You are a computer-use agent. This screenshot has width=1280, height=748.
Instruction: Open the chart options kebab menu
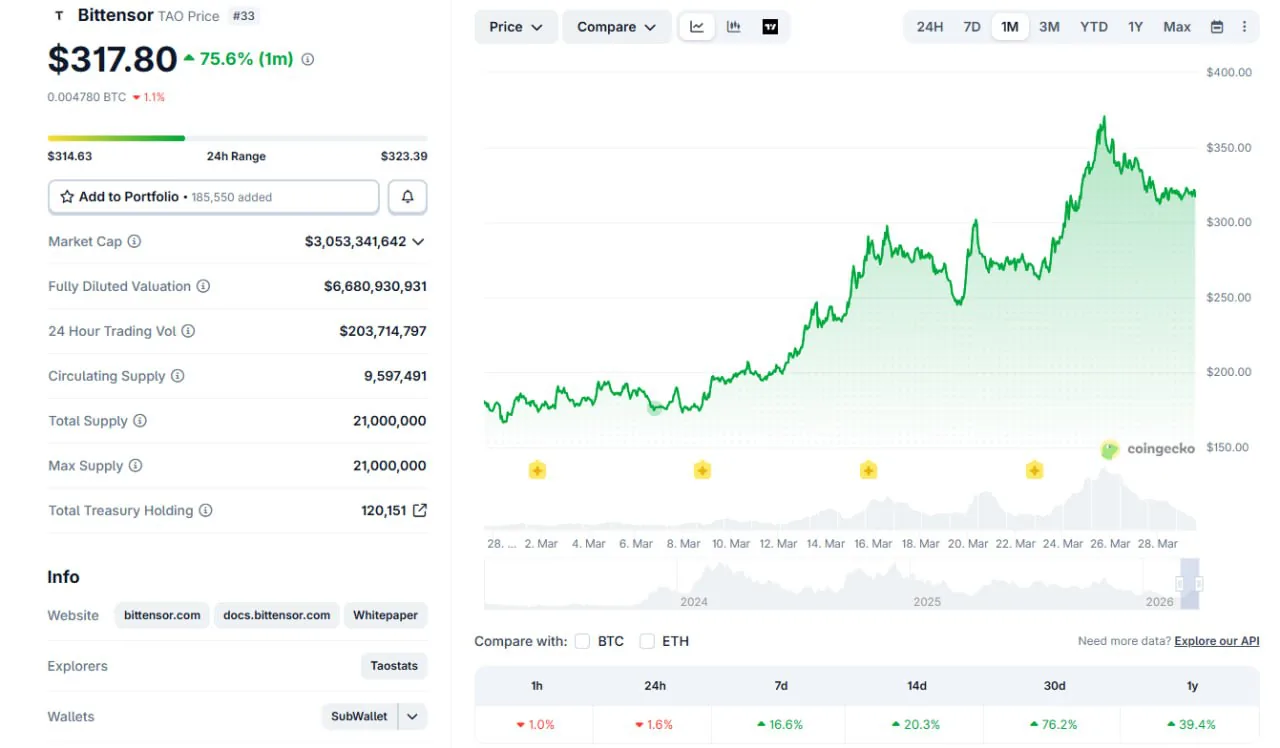click(1245, 27)
